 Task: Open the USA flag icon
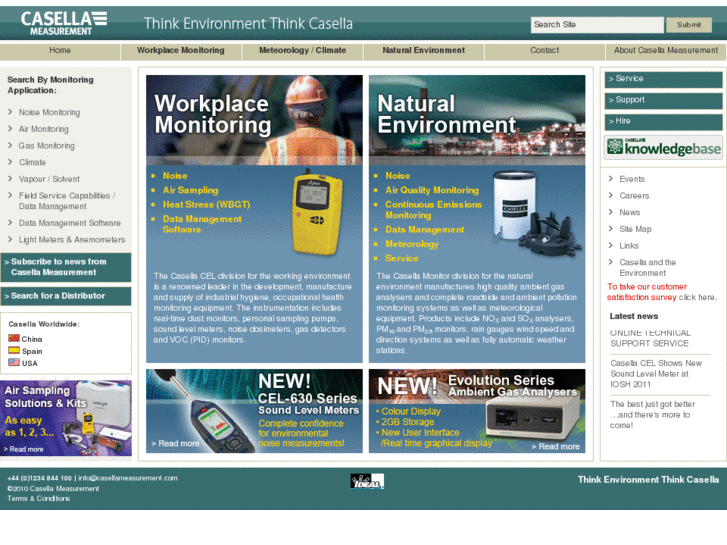coord(14,363)
